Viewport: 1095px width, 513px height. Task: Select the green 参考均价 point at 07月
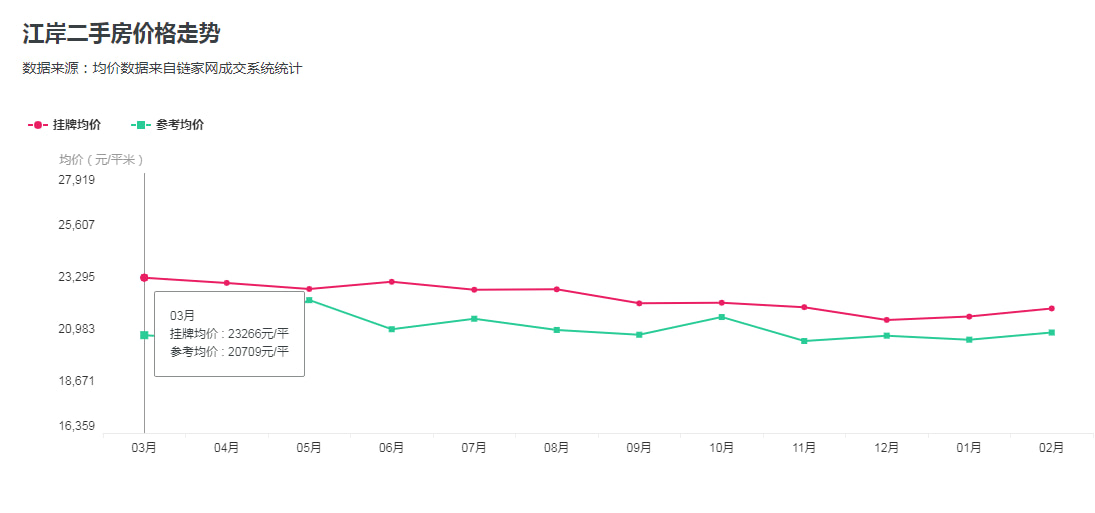(x=474, y=319)
